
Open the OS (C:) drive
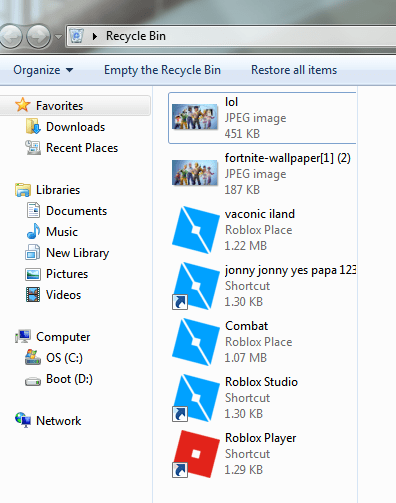click(64, 358)
